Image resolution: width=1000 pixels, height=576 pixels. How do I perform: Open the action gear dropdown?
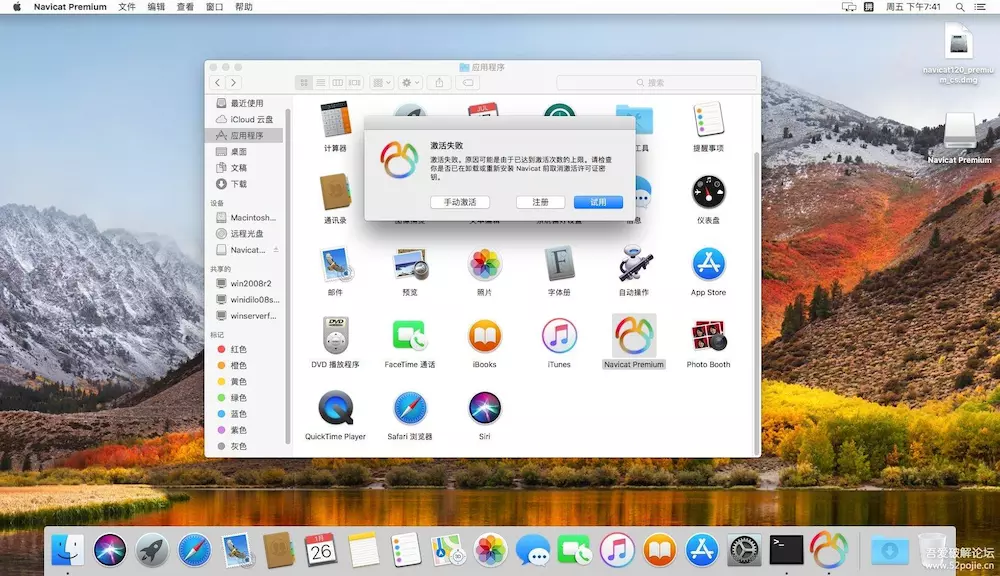click(x=410, y=82)
